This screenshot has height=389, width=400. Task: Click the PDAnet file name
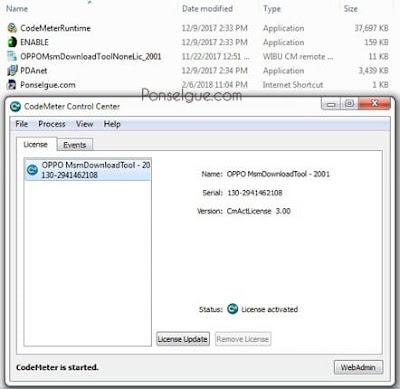tap(34, 71)
